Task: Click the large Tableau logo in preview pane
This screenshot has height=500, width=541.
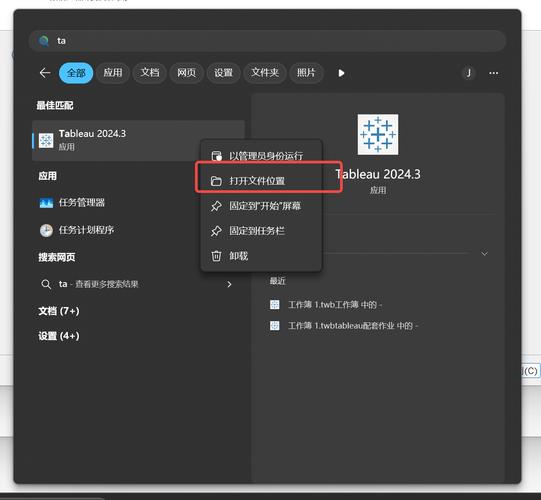Action: [378, 135]
